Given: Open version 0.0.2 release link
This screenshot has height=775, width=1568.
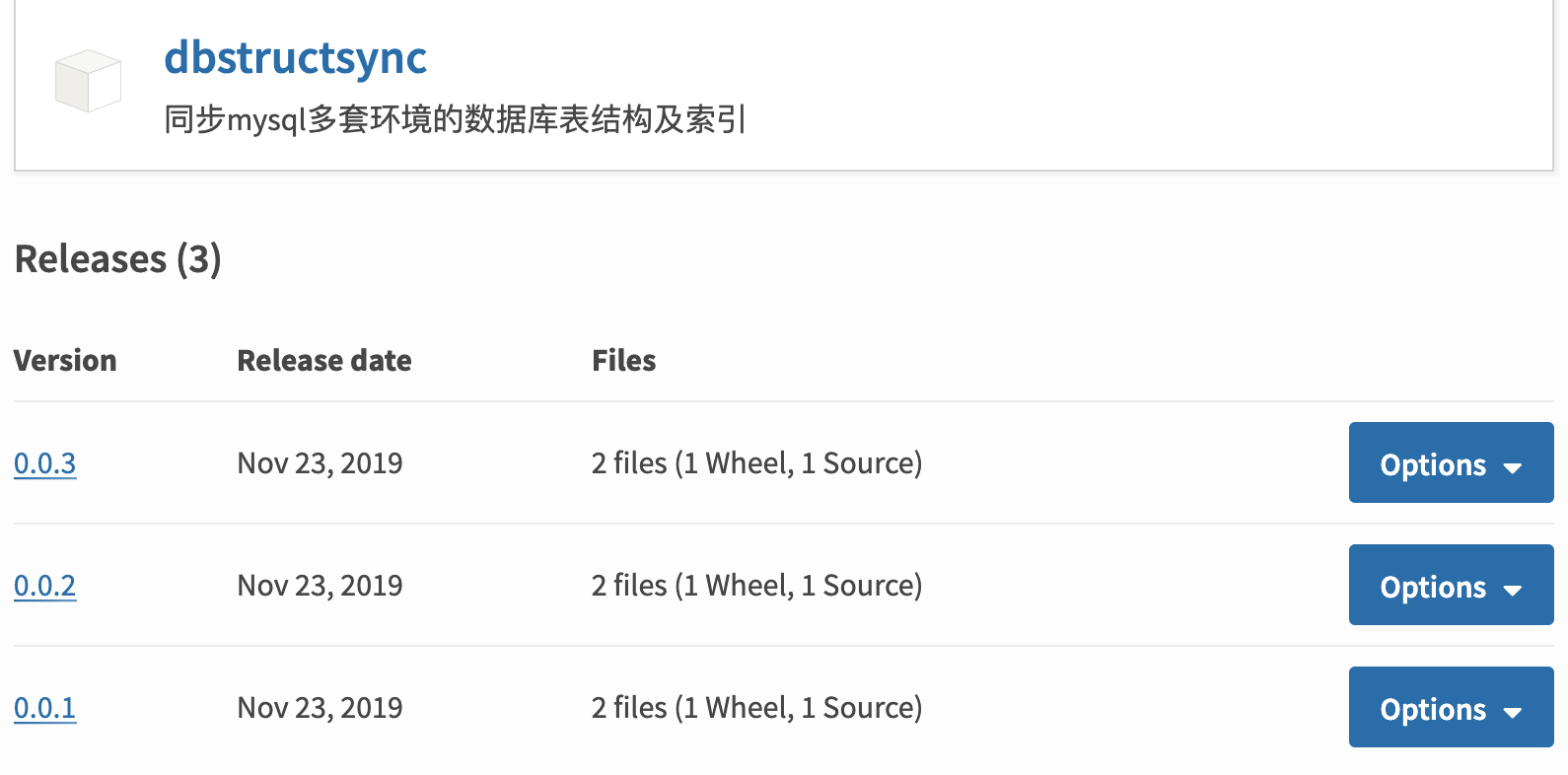Looking at the screenshot, I should pyautogui.click(x=45, y=586).
